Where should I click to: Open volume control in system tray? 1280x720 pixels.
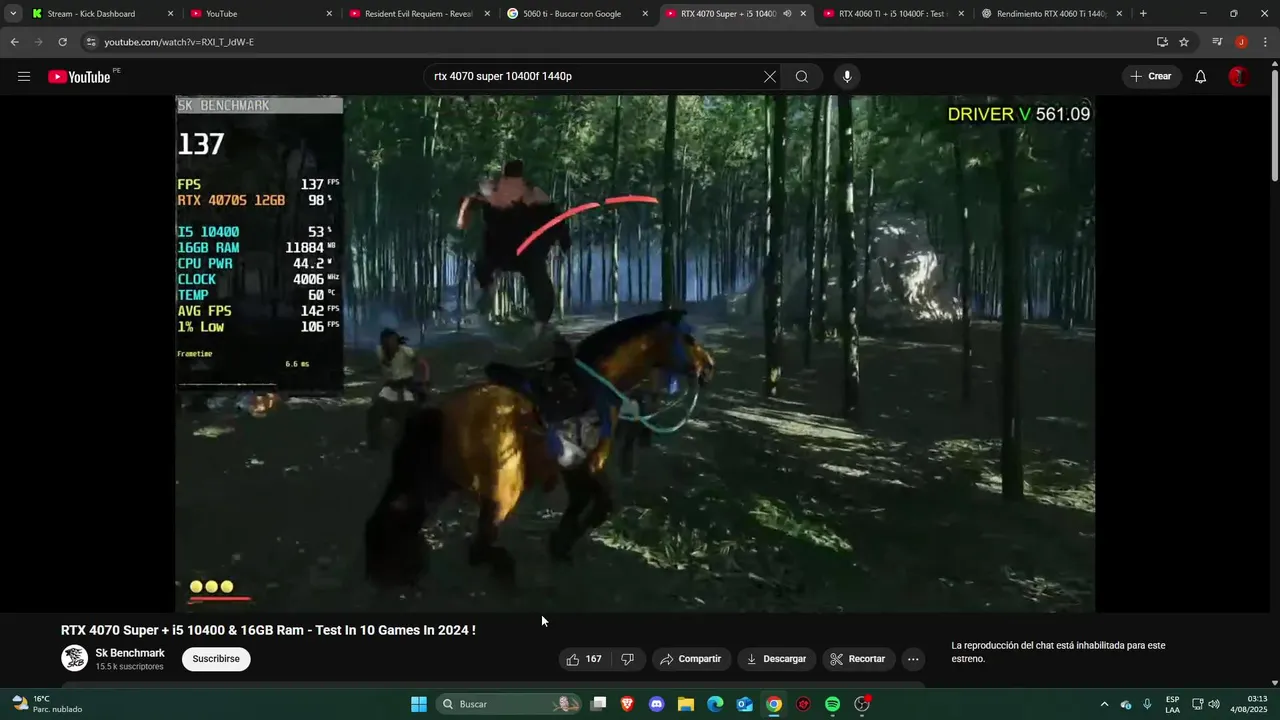pyautogui.click(x=1214, y=704)
